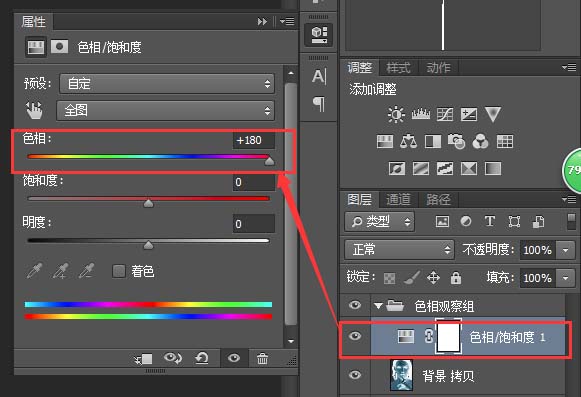Add an Exposure adjustment

pos(469,114)
